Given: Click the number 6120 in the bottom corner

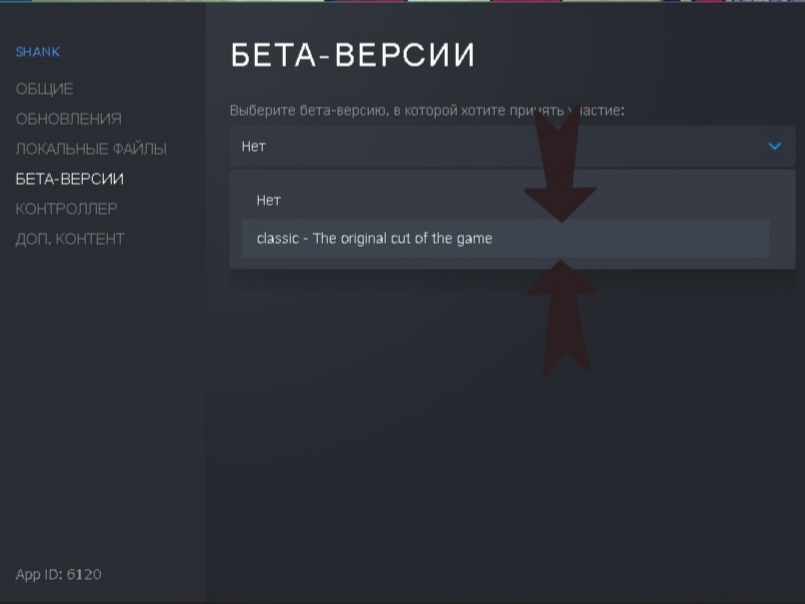Looking at the screenshot, I should tap(84, 574).
